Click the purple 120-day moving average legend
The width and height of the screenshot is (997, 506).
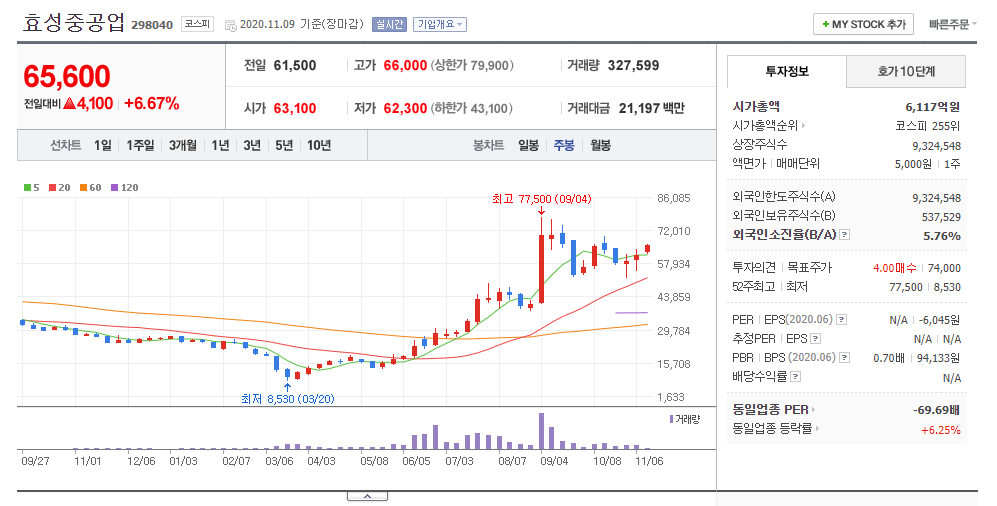[125, 188]
